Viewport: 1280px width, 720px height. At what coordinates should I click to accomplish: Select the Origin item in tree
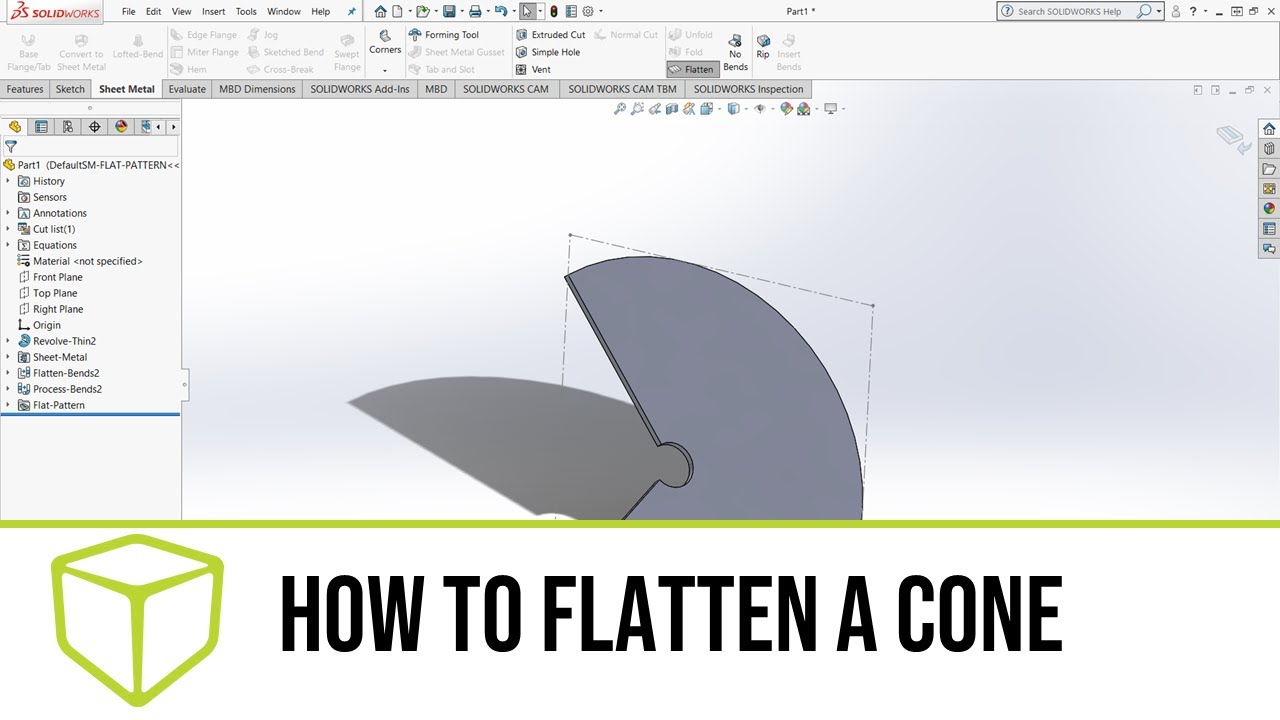pyautogui.click(x=40, y=325)
